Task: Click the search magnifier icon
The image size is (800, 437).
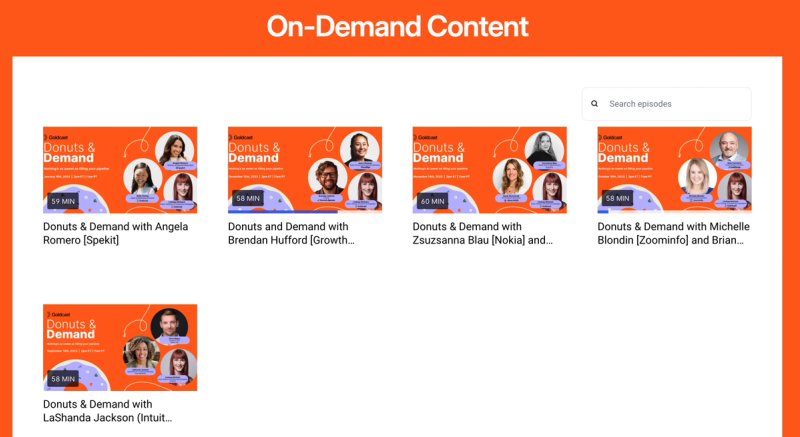Action: click(x=594, y=104)
